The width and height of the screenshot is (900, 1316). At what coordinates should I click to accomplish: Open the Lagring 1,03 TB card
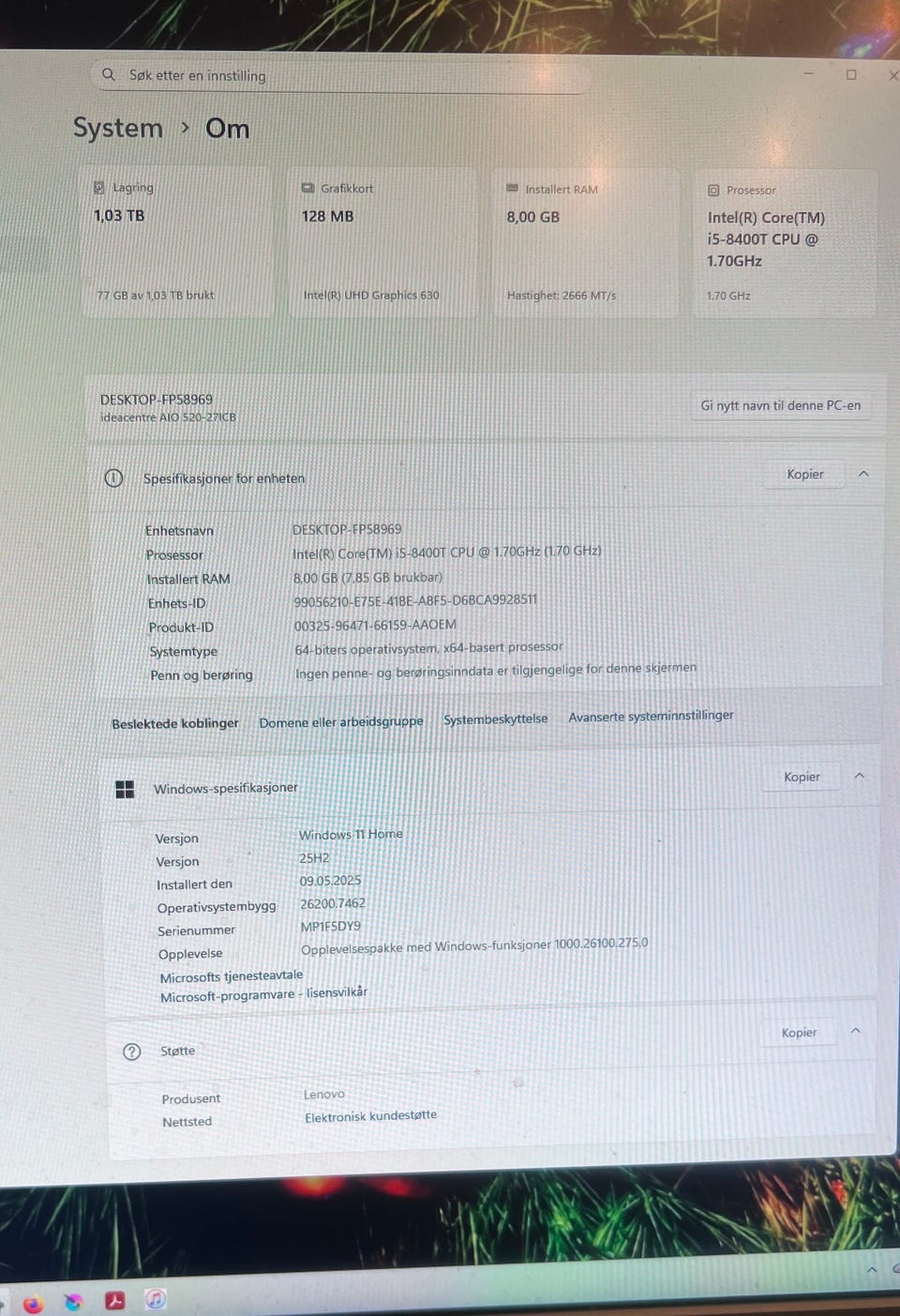coord(176,242)
